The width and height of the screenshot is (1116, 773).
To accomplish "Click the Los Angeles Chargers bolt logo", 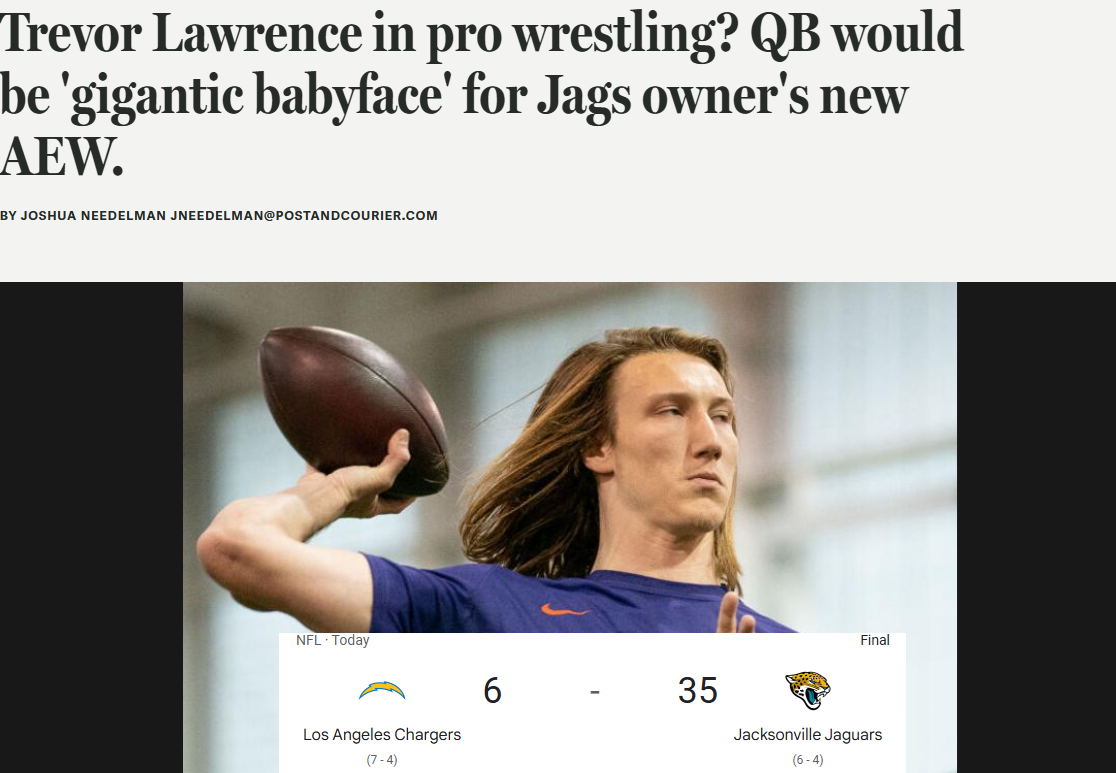I will 382,690.
